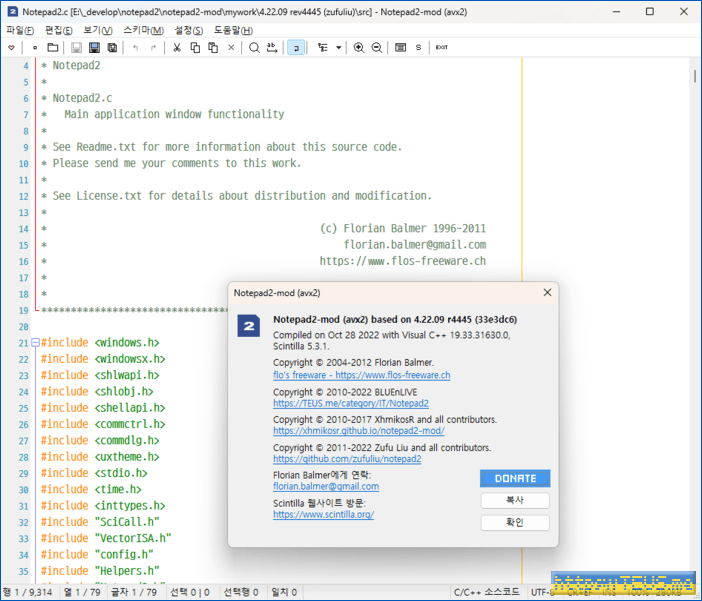Click the DONATE button
The width and height of the screenshot is (702, 601).
pos(515,478)
